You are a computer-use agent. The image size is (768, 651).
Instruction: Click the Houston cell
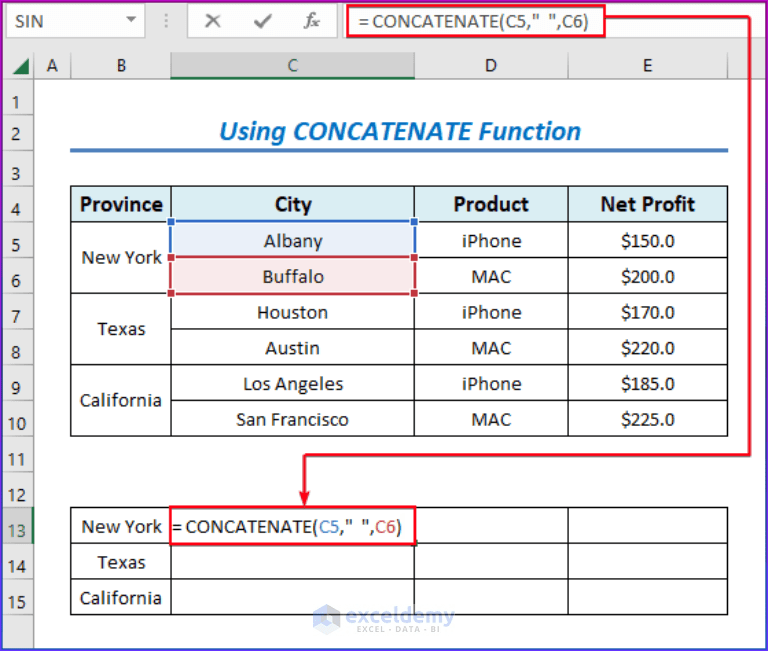pos(292,312)
